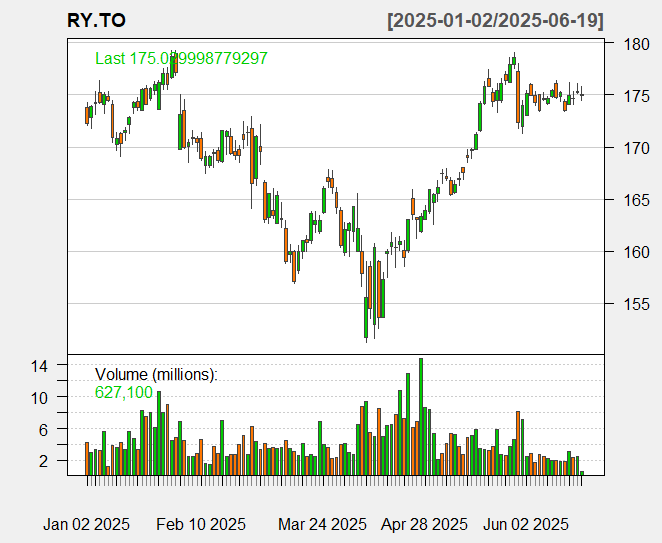Click the 180 price axis label
Image resolution: width=662 pixels, height=543 pixels.
tap(636, 44)
